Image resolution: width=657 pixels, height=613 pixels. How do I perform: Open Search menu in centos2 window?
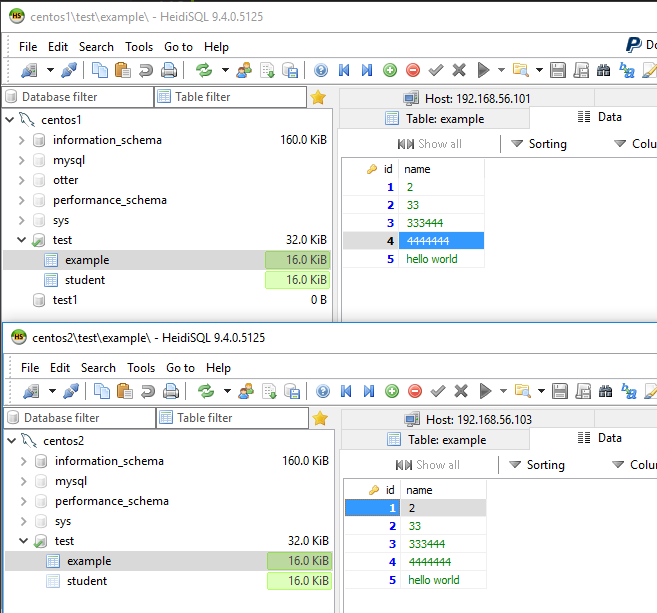click(x=98, y=368)
